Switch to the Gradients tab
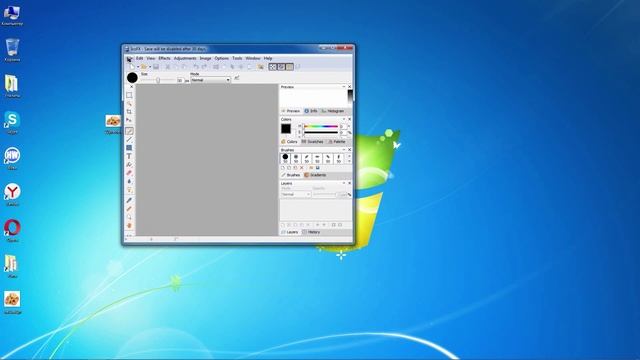 click(x=315, y=175)
